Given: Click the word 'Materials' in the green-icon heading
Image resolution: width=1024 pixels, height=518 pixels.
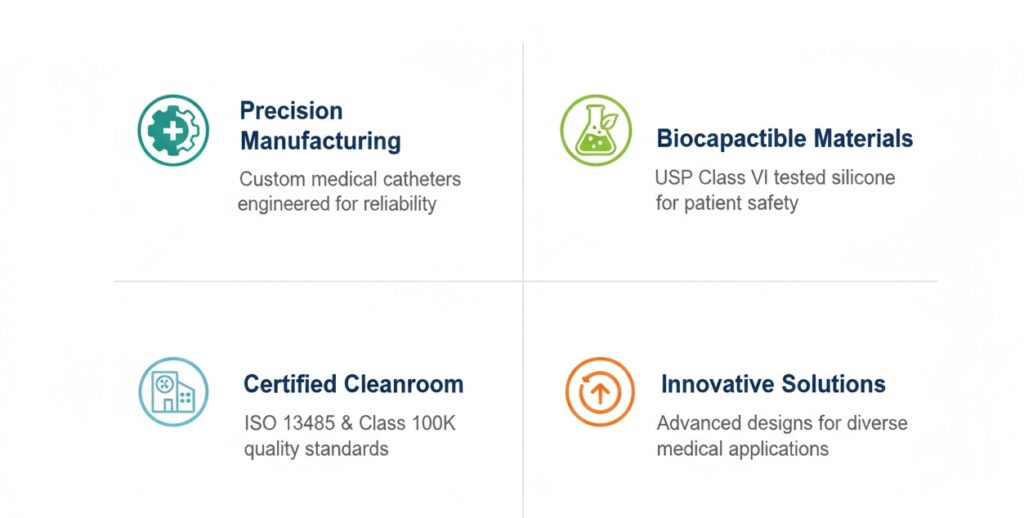Looking at the screenshot, I should pyautogui.click(x=862, y=138).
